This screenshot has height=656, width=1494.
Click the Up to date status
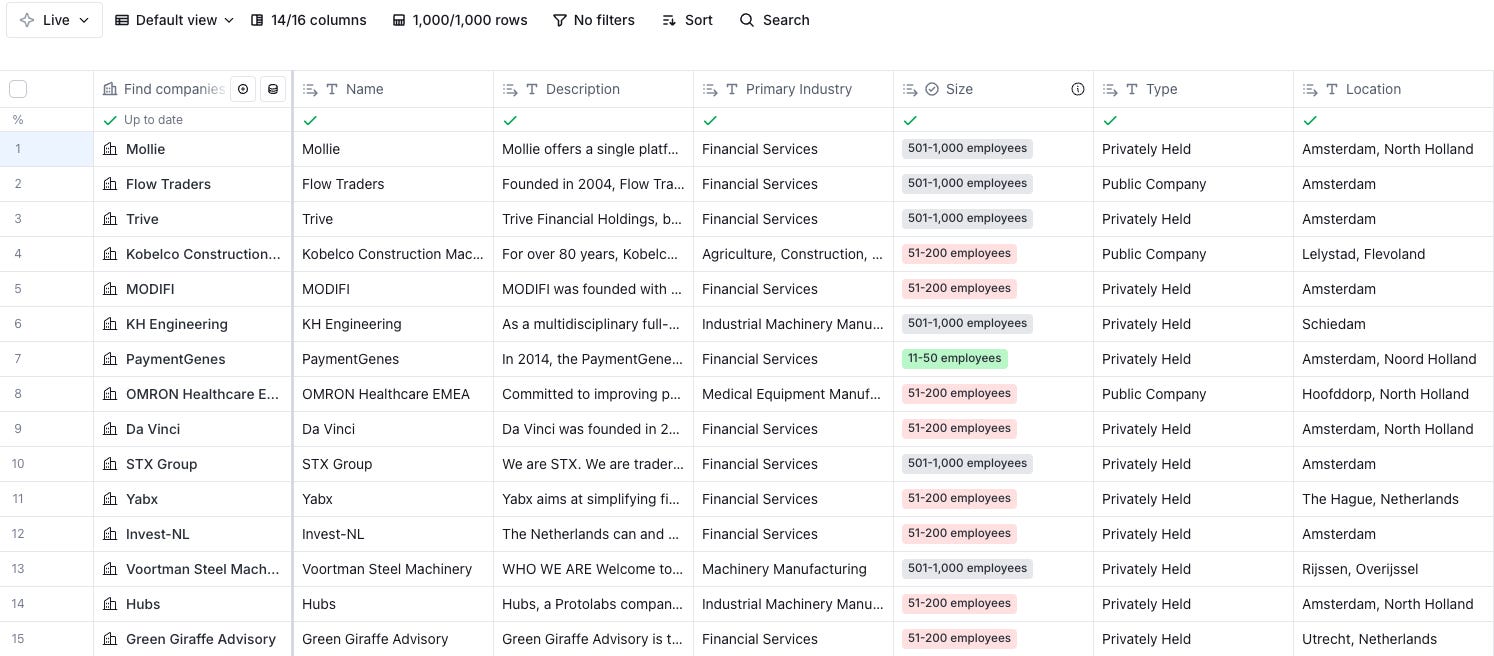(143, 120)
